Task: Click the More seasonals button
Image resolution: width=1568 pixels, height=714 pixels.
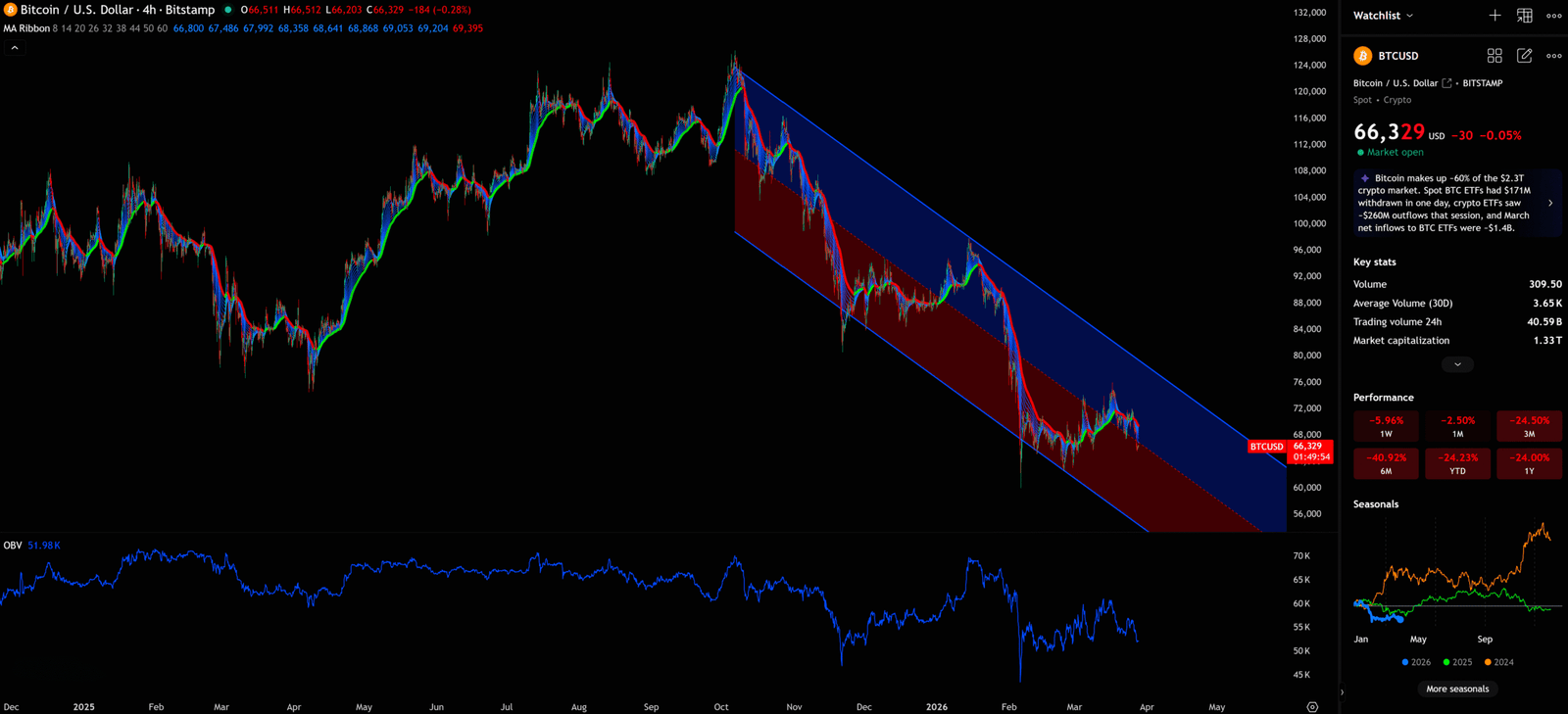Action: coord(1457,689)
